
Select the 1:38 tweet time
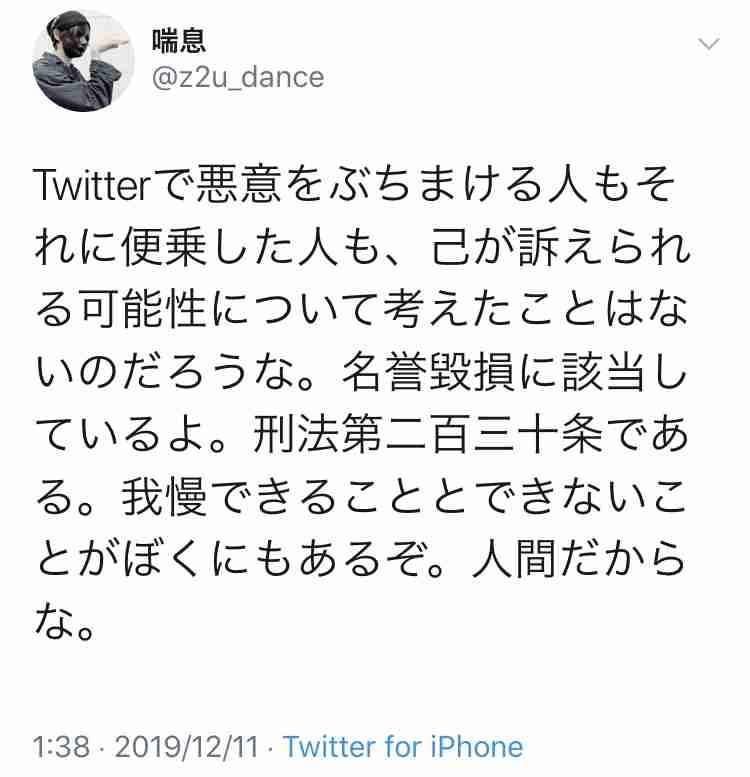tap(62, 746)
